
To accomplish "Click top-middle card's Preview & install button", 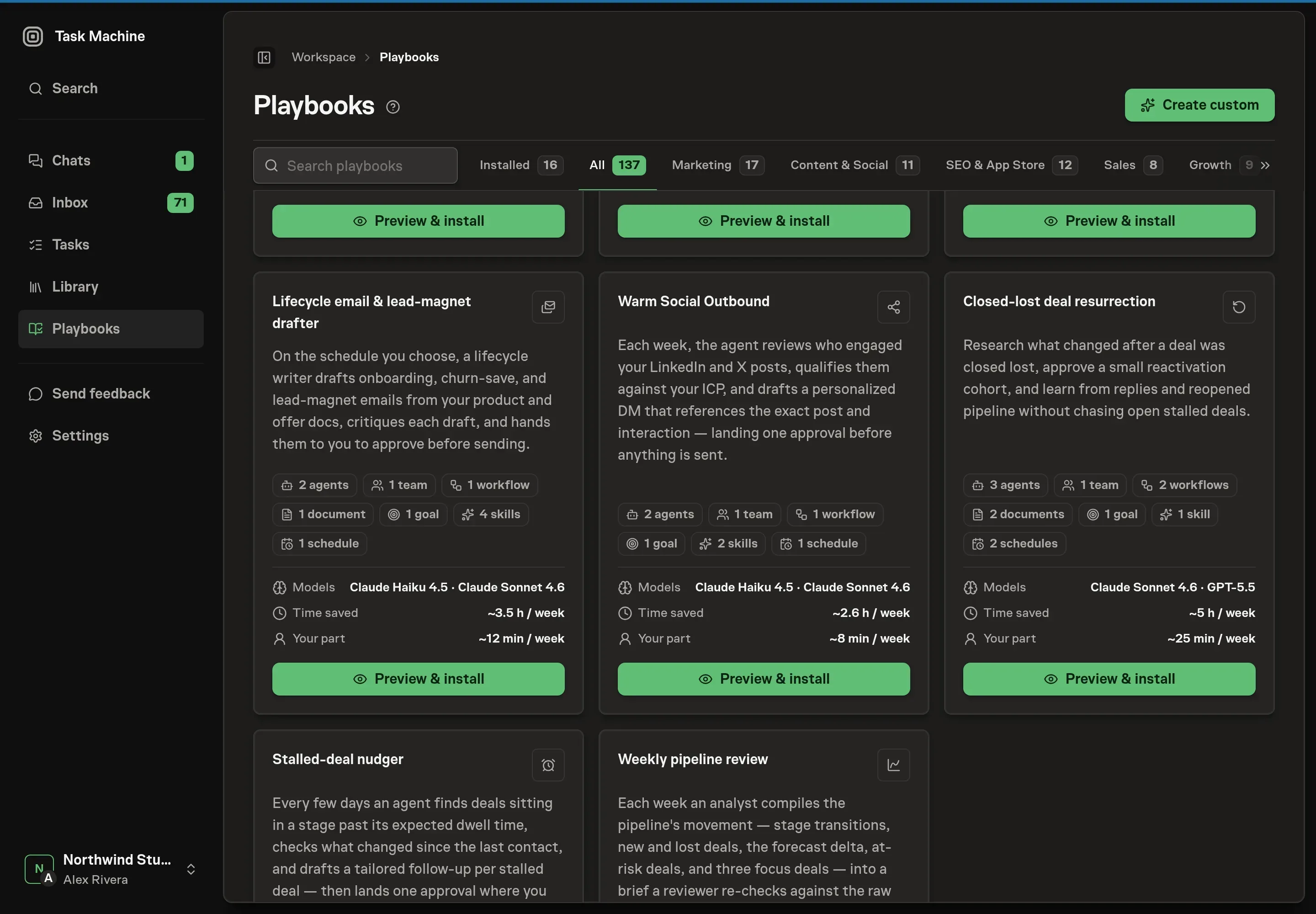I will [x=764, y=221].
